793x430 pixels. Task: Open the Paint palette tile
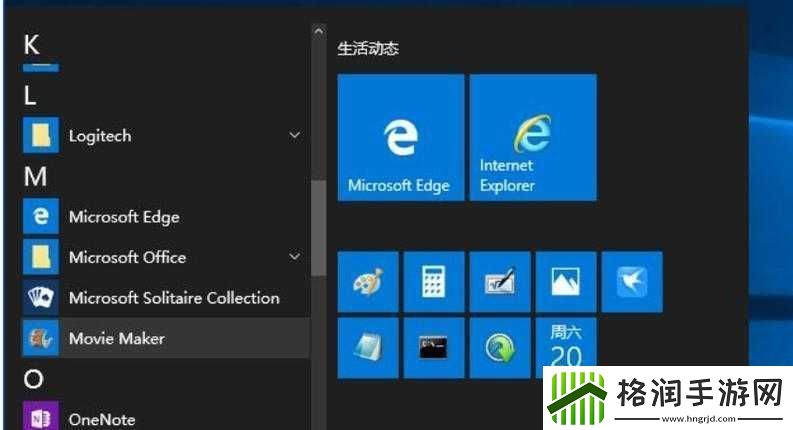(x=368, y=282)
